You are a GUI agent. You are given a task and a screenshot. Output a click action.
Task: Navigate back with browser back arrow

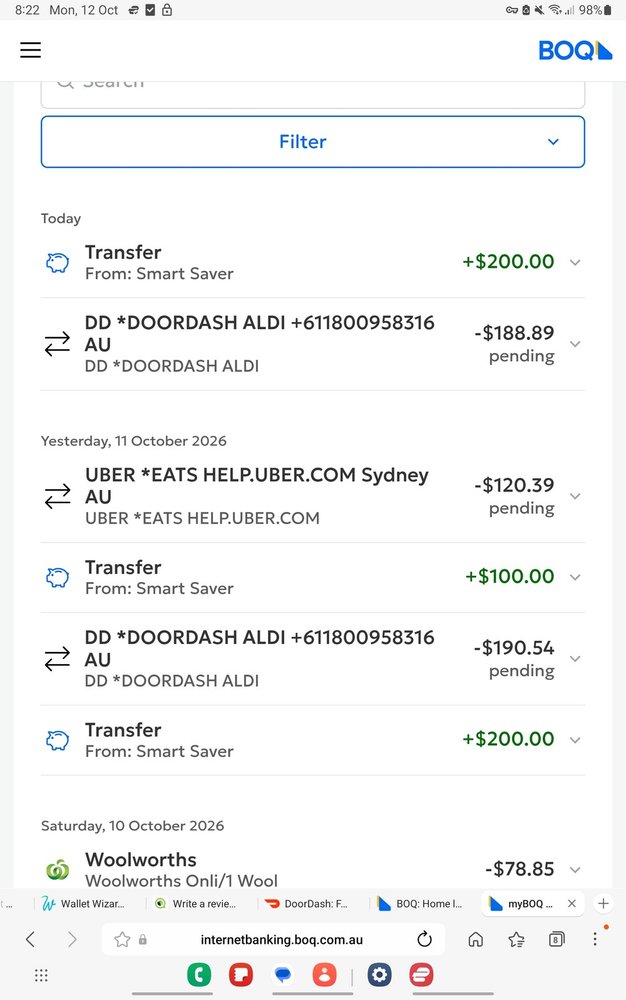pyautogui.click(x=30, y=939)
